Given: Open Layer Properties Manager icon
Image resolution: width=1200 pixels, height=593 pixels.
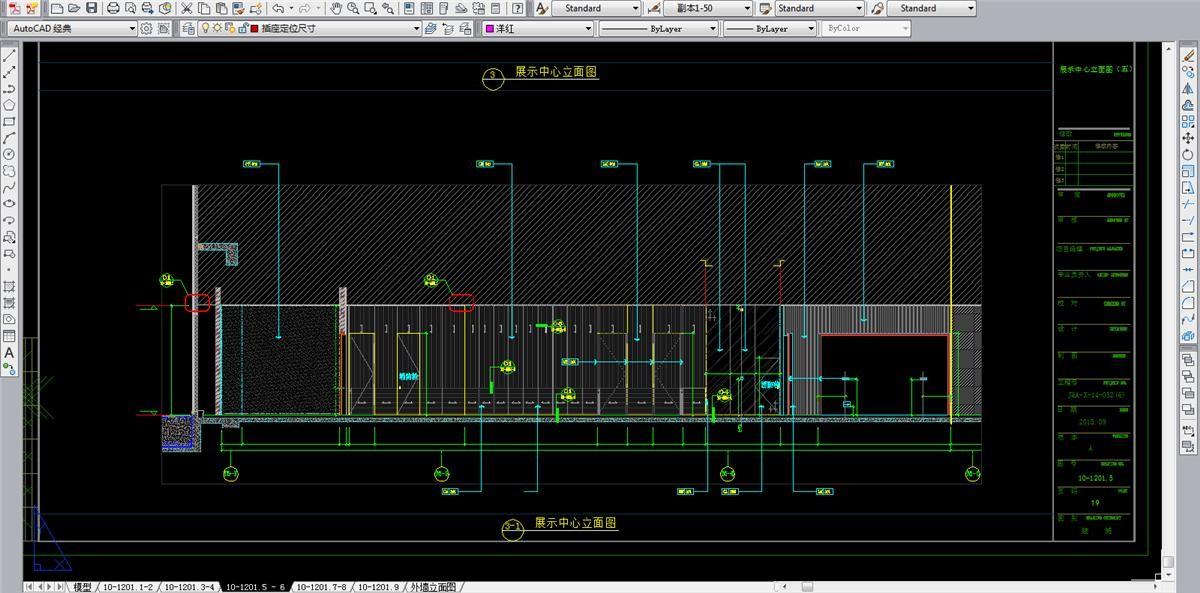Looking at the screenshot, I should (x=189, y=29).
